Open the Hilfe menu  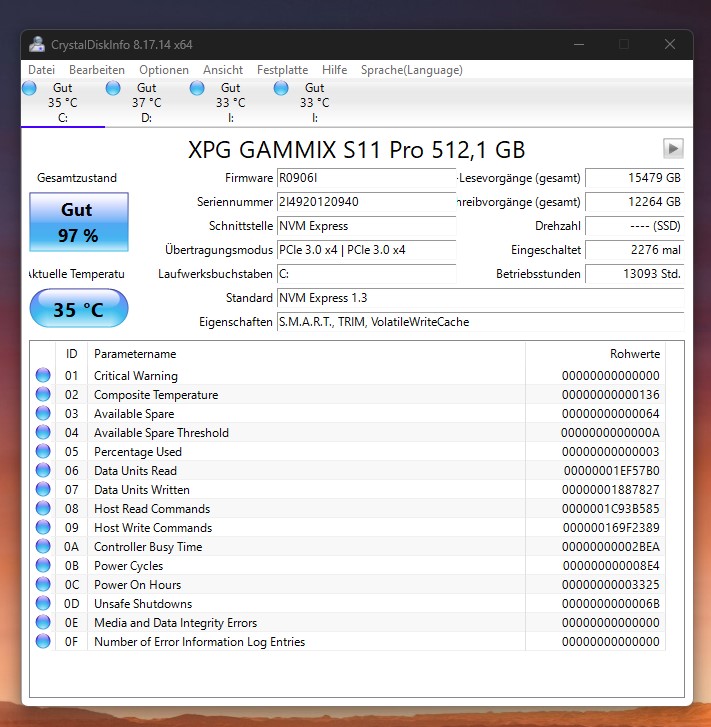pyautogui.click(x=334, y=70)
